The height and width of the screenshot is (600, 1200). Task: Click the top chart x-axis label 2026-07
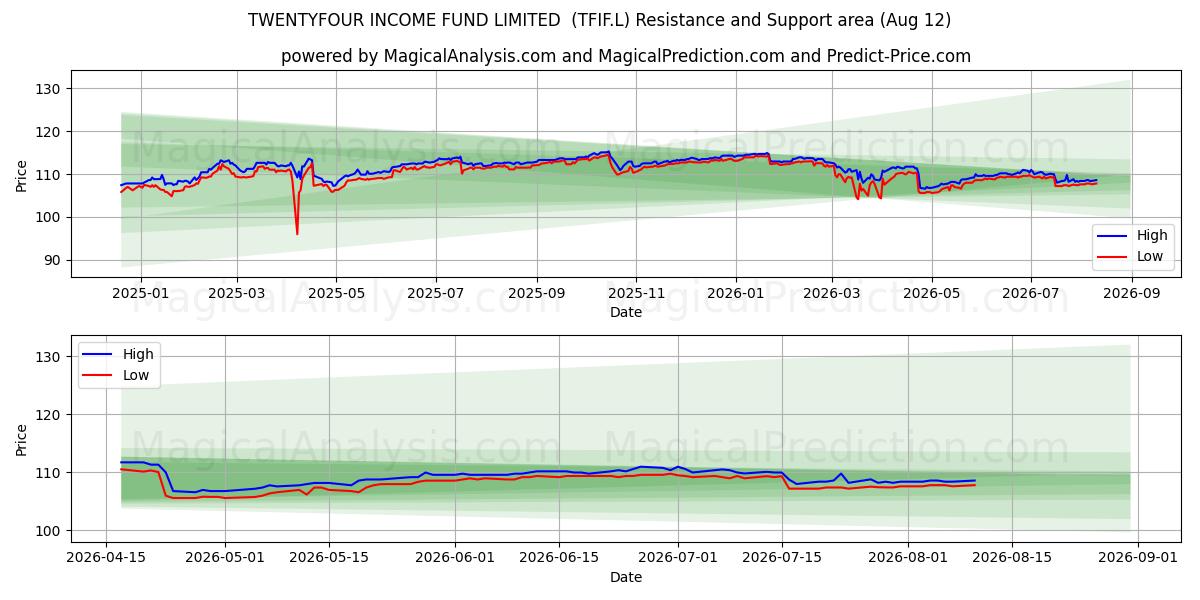(x=1031, y=294)
